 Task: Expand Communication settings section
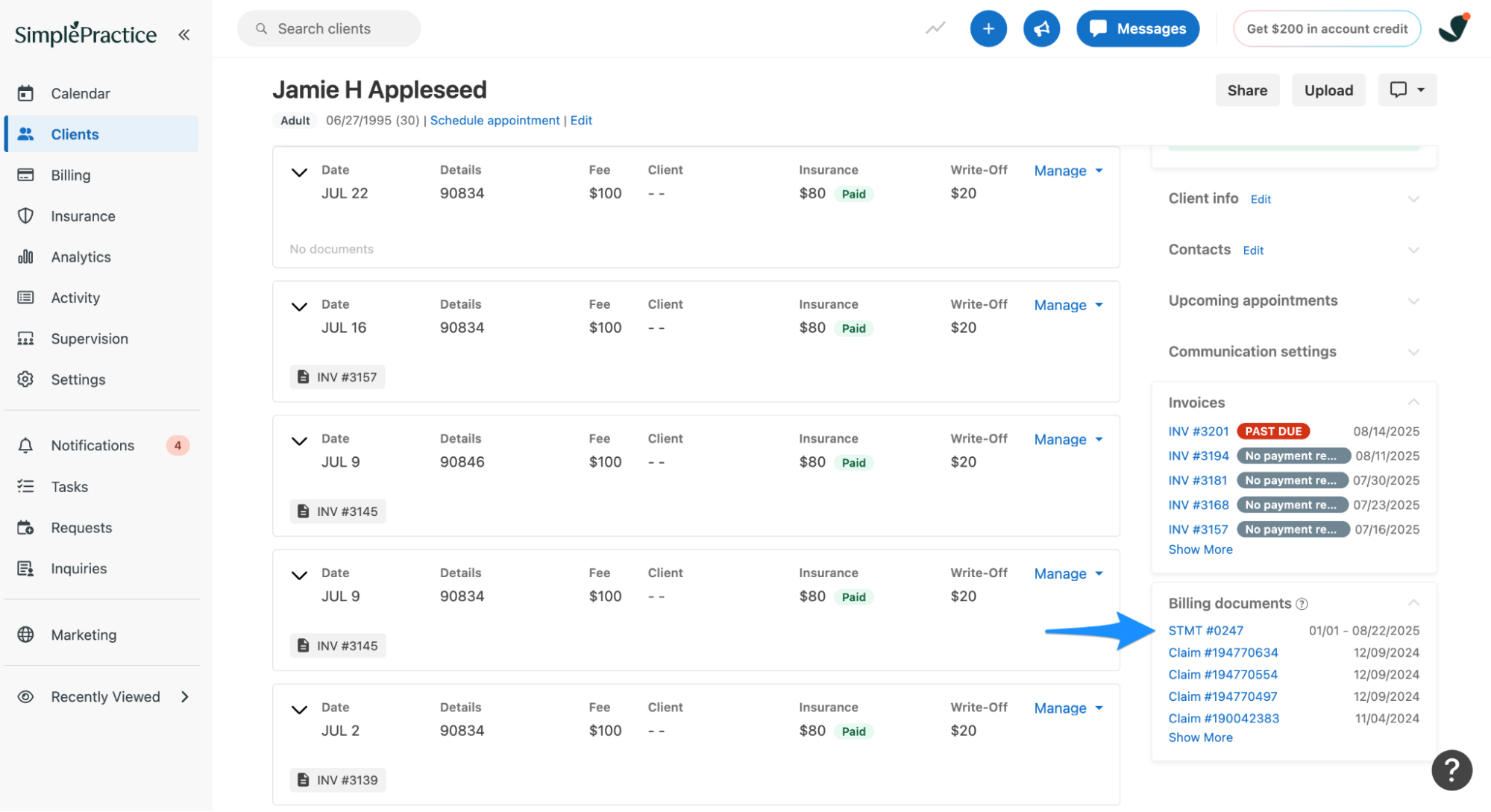1413,352
